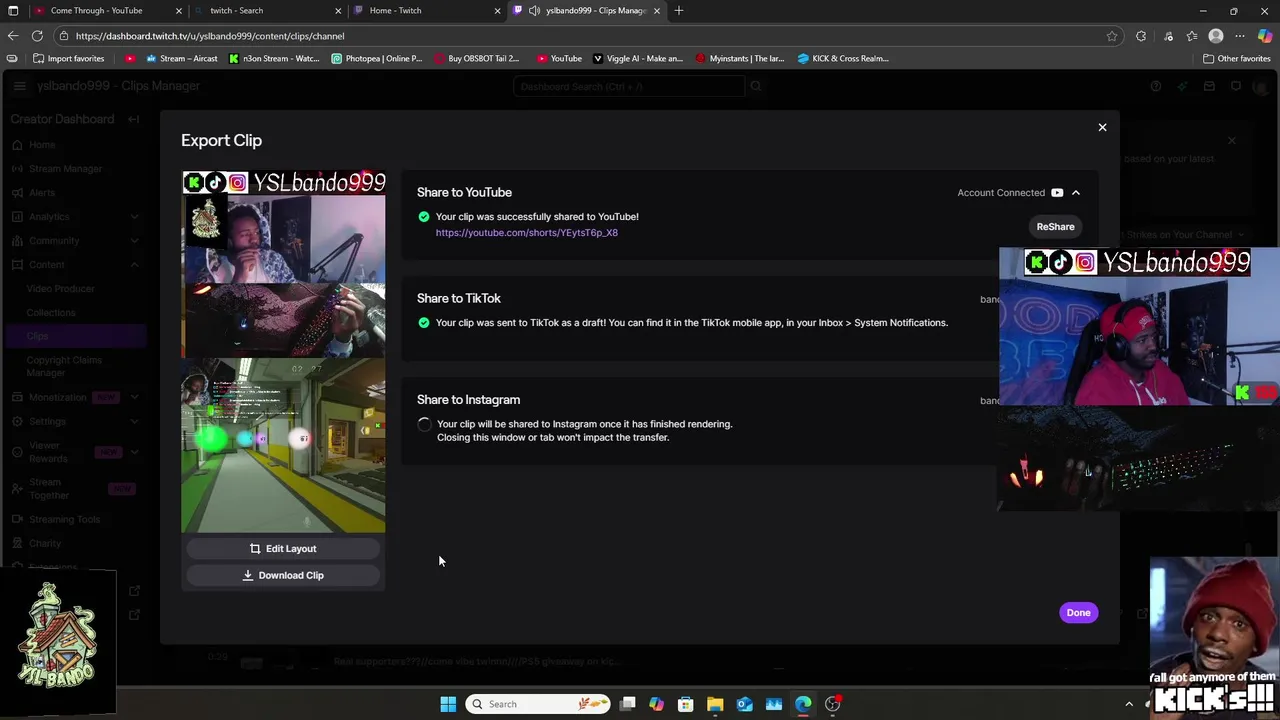Click the Twitch dashboard hamburger menu

click(19, 86)
